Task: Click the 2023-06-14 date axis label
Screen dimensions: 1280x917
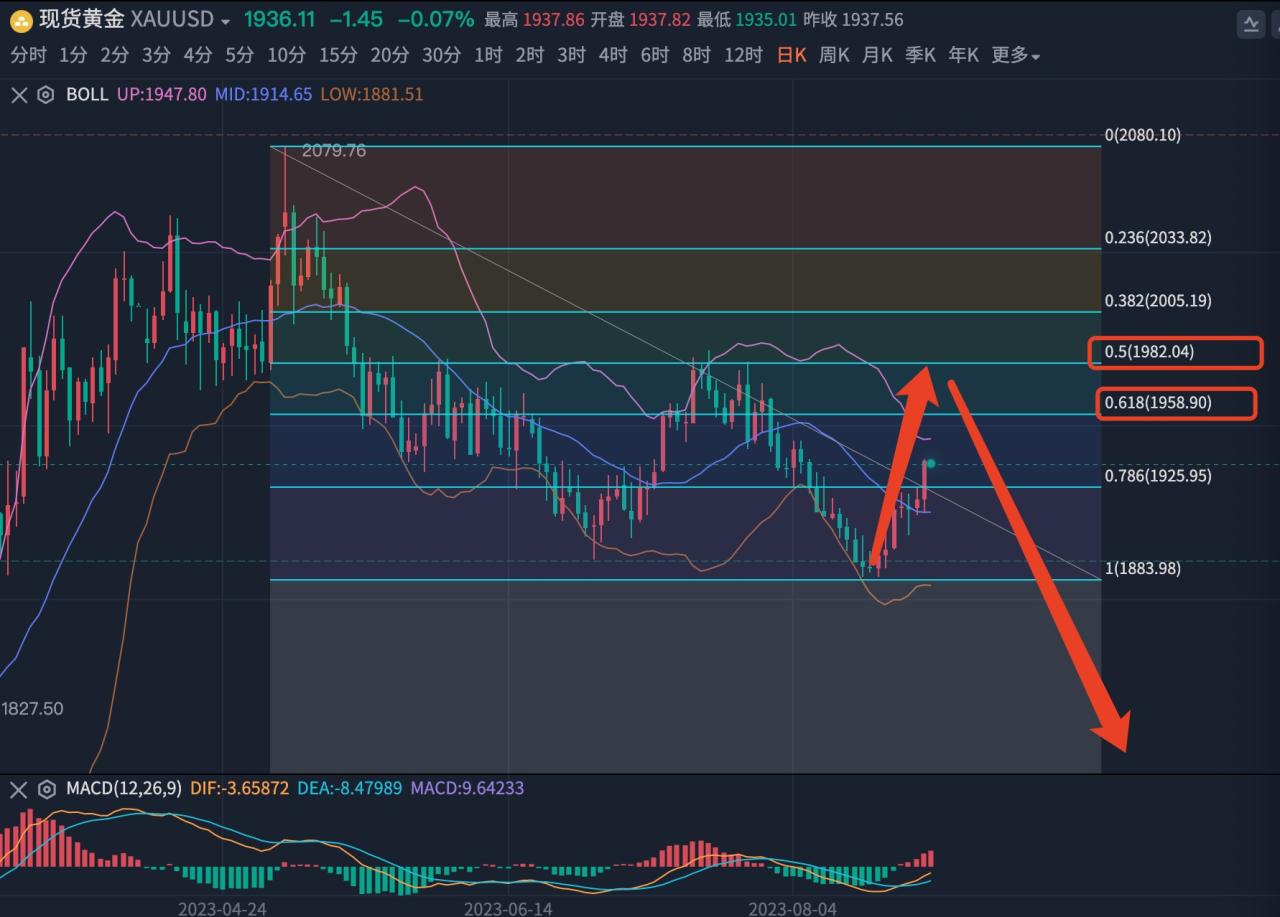Action: pyautogui.click(x=508, y=909)
